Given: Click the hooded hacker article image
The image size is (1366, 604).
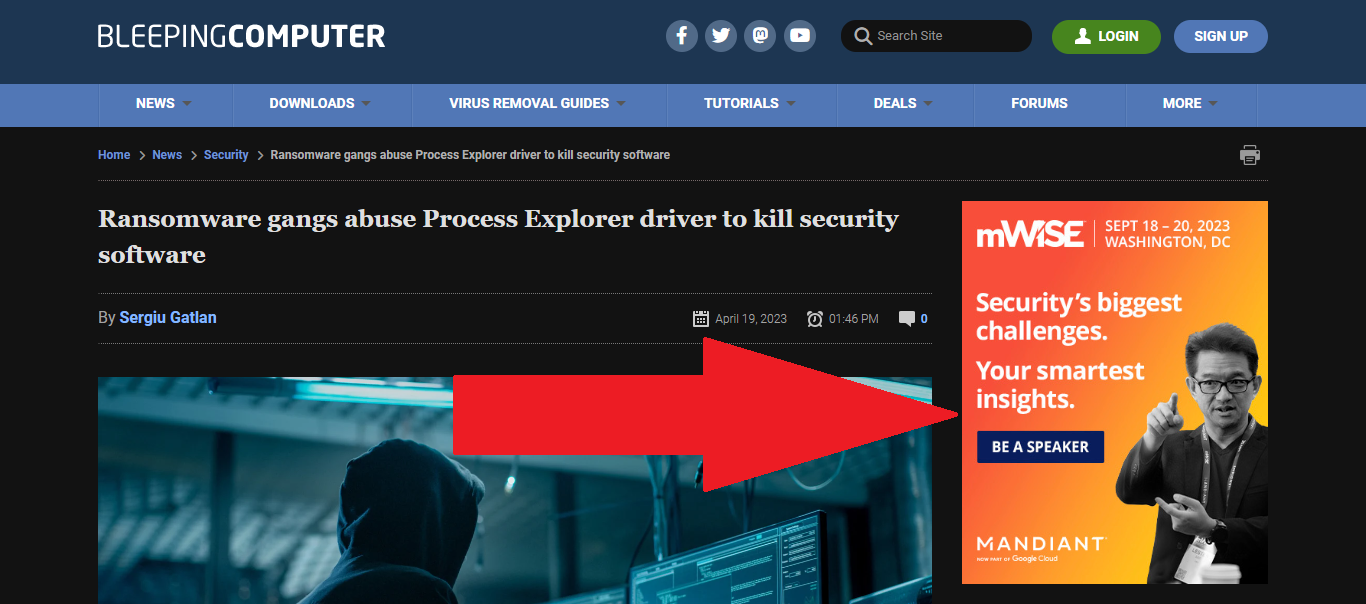Looking at the screenshot, I should coord(515,490).
